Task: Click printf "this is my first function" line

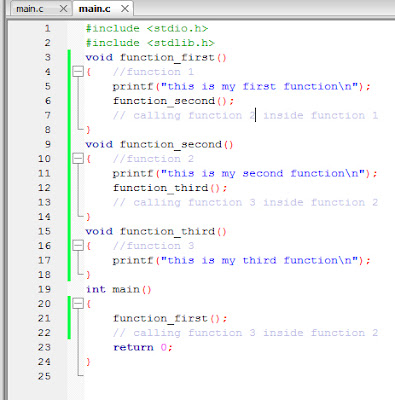Action: [x=241, y=87]
